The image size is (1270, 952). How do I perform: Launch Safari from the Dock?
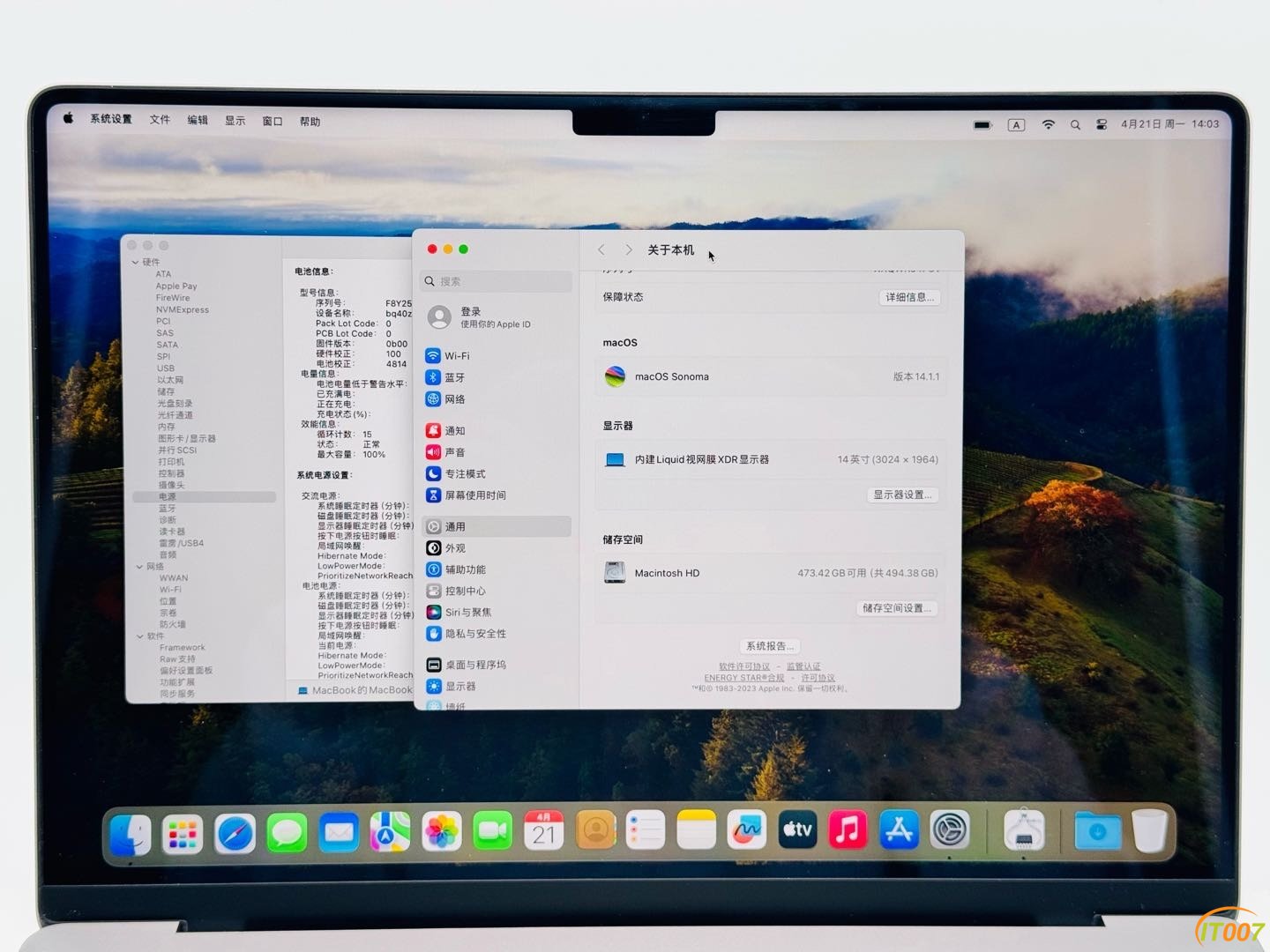235,832
